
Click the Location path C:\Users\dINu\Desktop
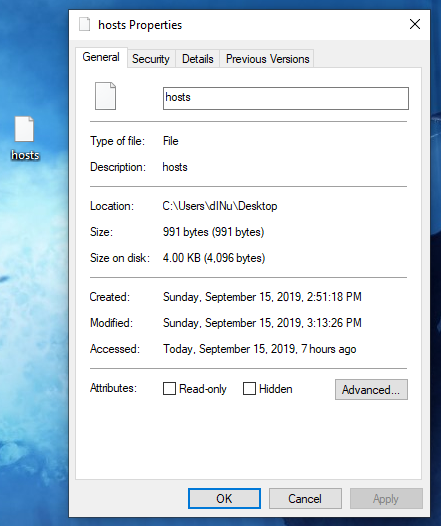pos(220,206)
